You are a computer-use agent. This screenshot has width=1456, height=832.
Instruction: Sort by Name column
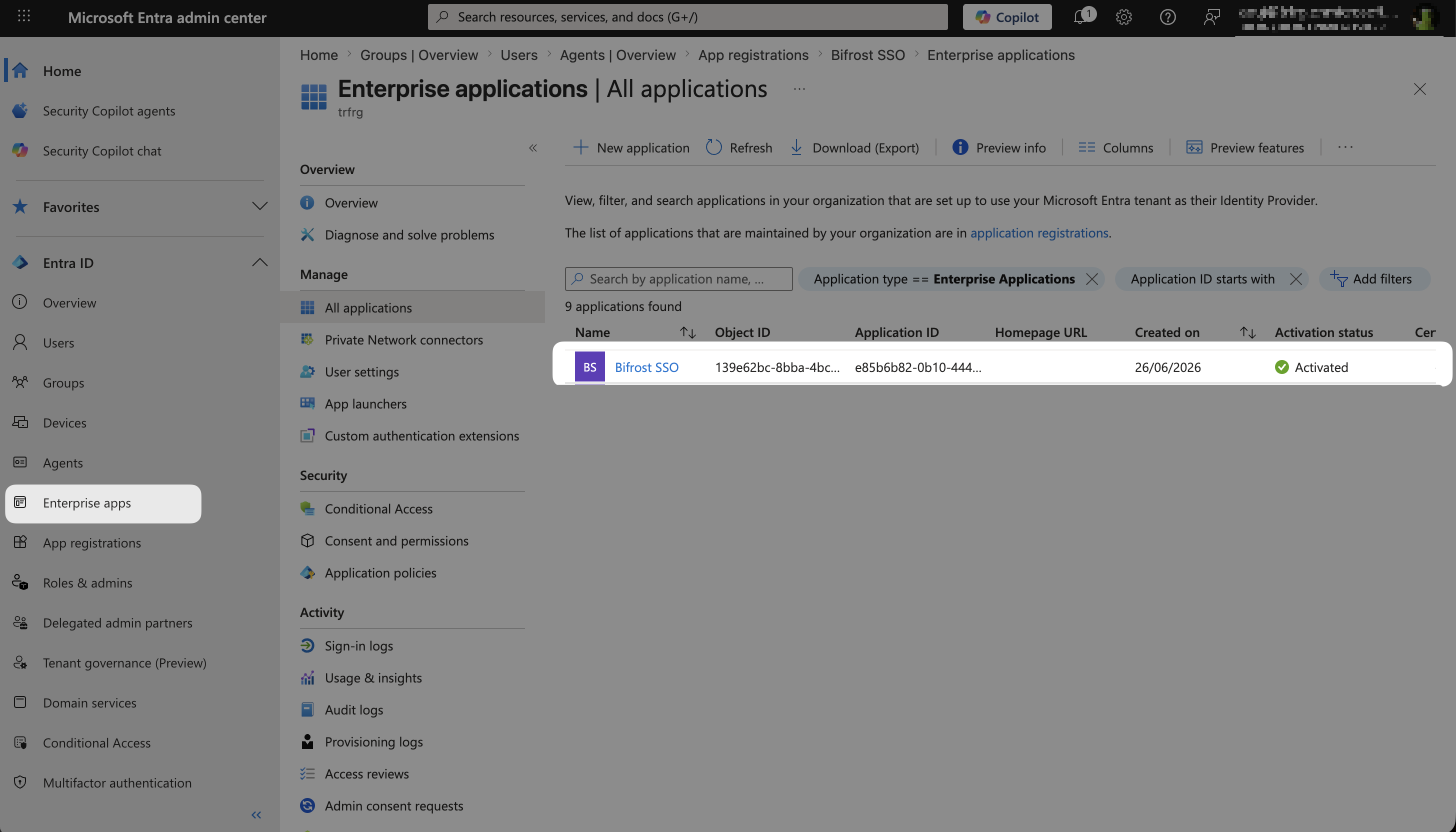[x=687, y=332]
